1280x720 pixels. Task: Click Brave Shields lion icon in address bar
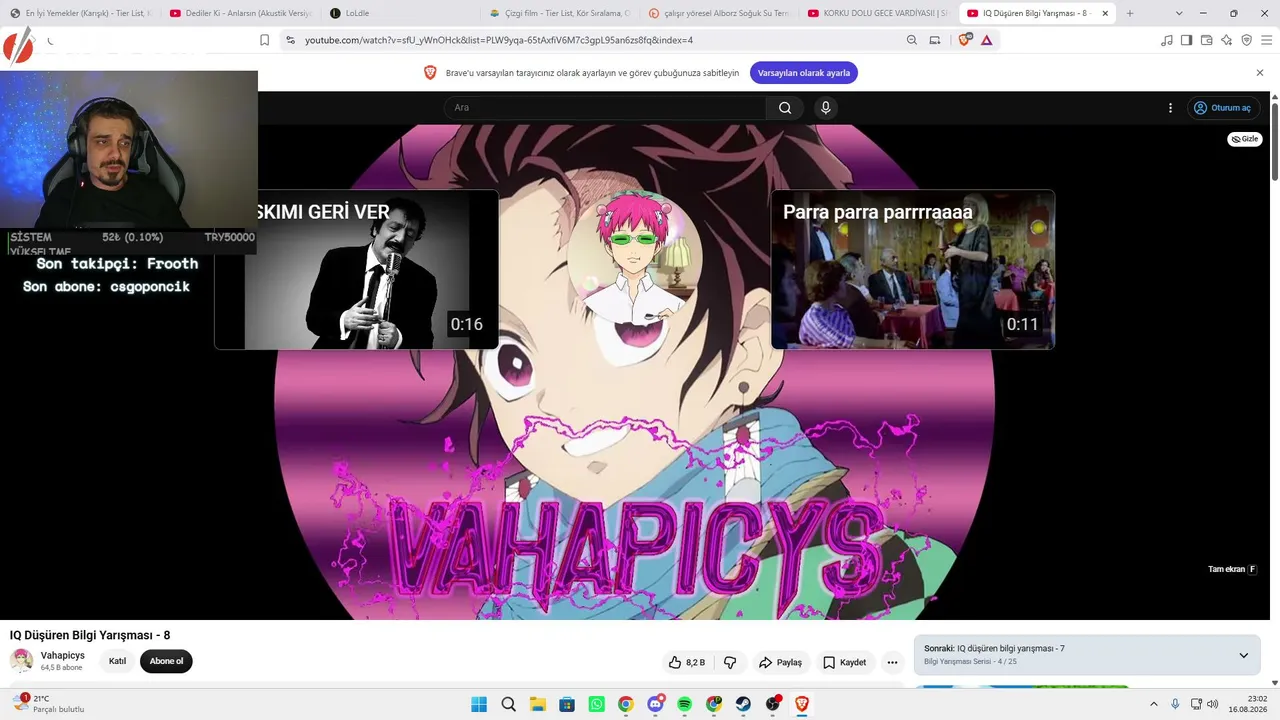pyautogui.click(x=965, y=40)
